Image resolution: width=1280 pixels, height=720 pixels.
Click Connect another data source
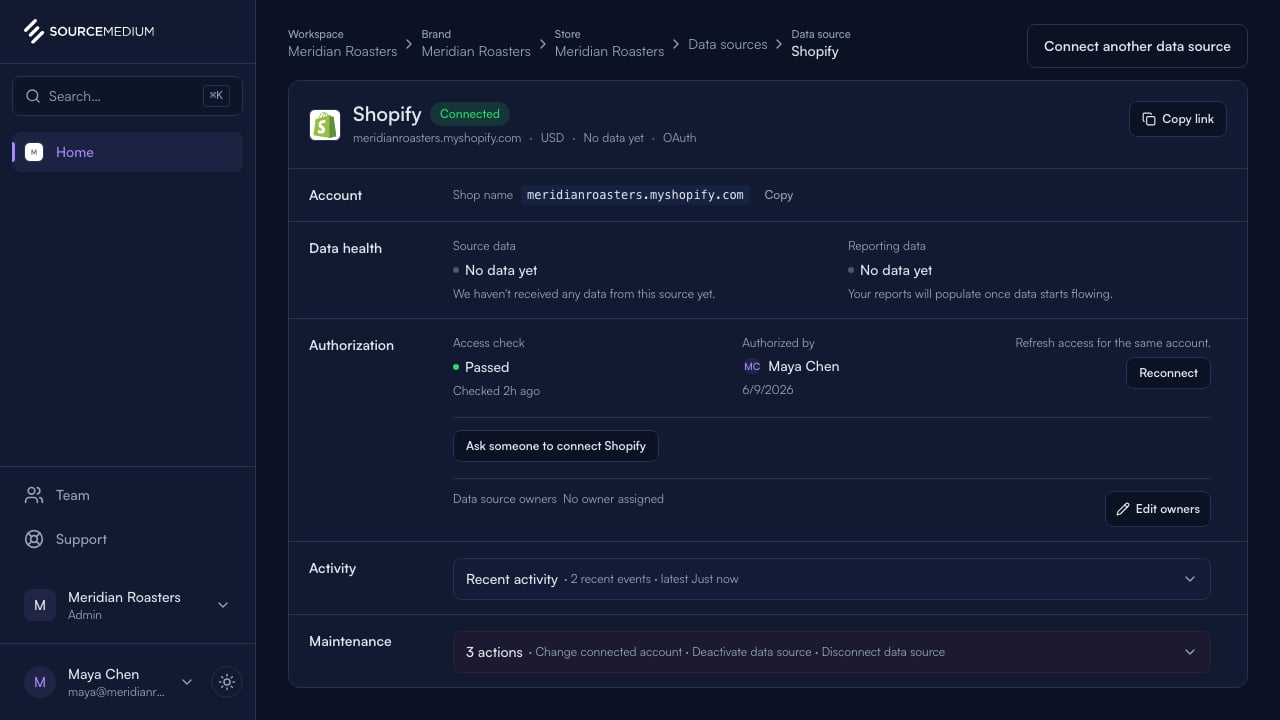coord(1137,46)
